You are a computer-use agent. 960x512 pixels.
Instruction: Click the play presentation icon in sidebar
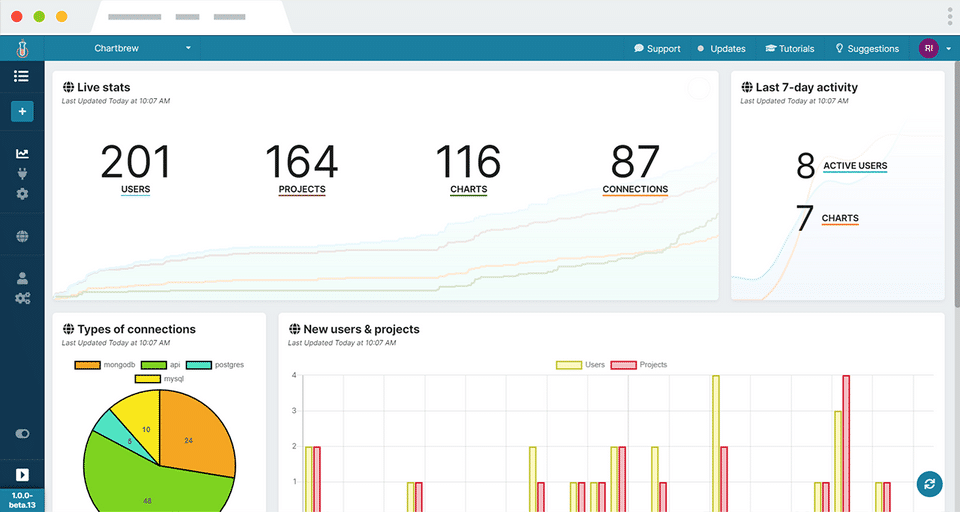[x=22, y=475]
